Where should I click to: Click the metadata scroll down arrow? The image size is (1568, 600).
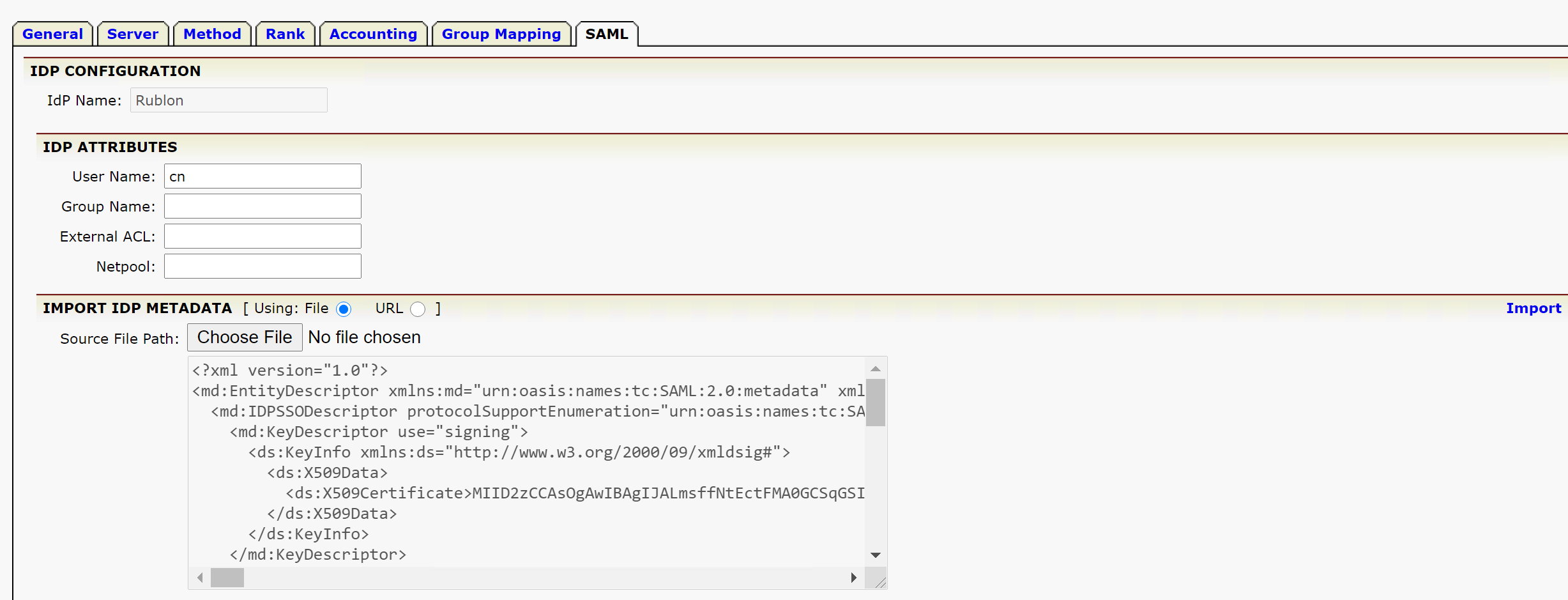[x=876, y=555]
